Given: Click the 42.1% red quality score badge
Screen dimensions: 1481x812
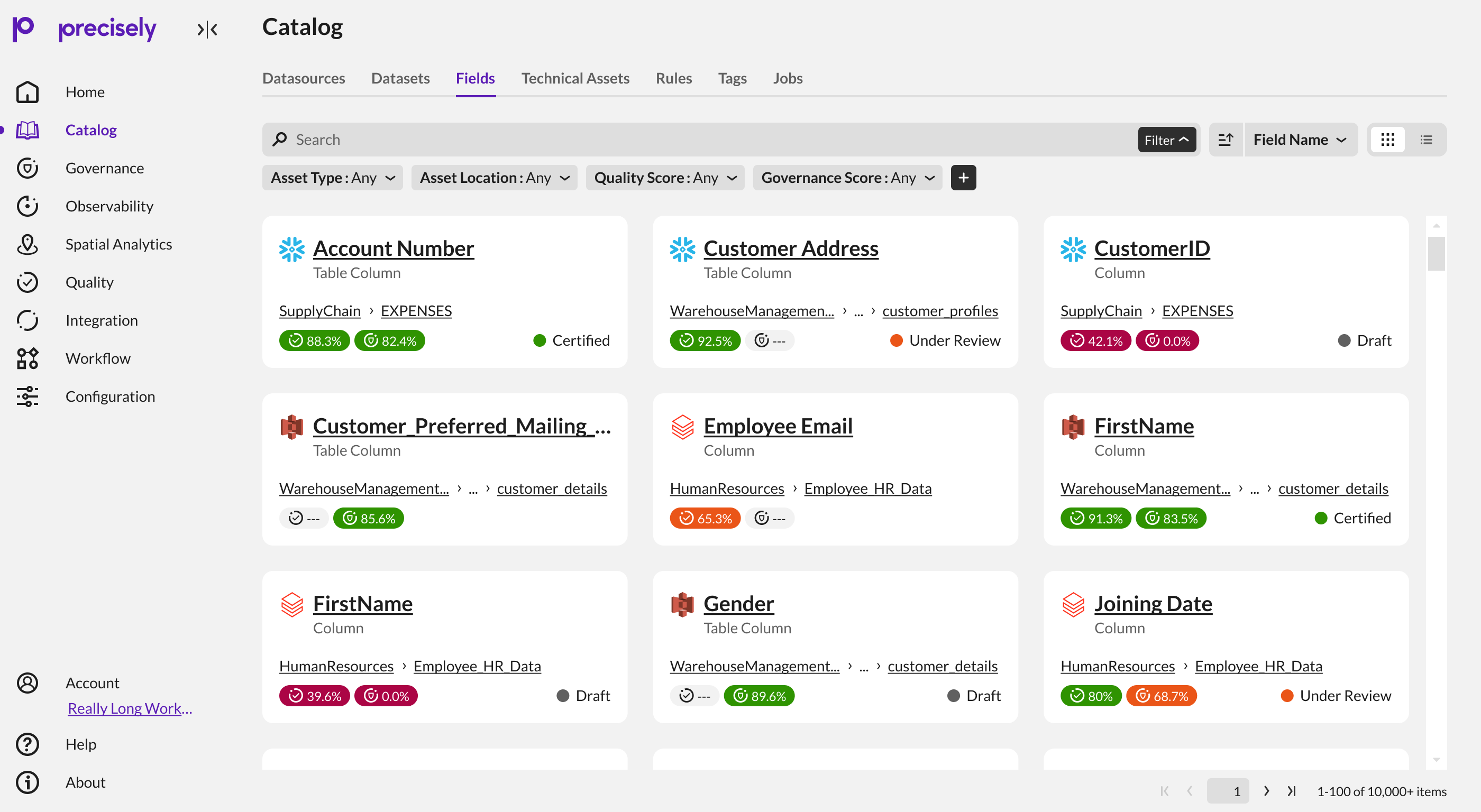Looking at the screenshot, I should pyautogui.click(x=1096, y=340).
